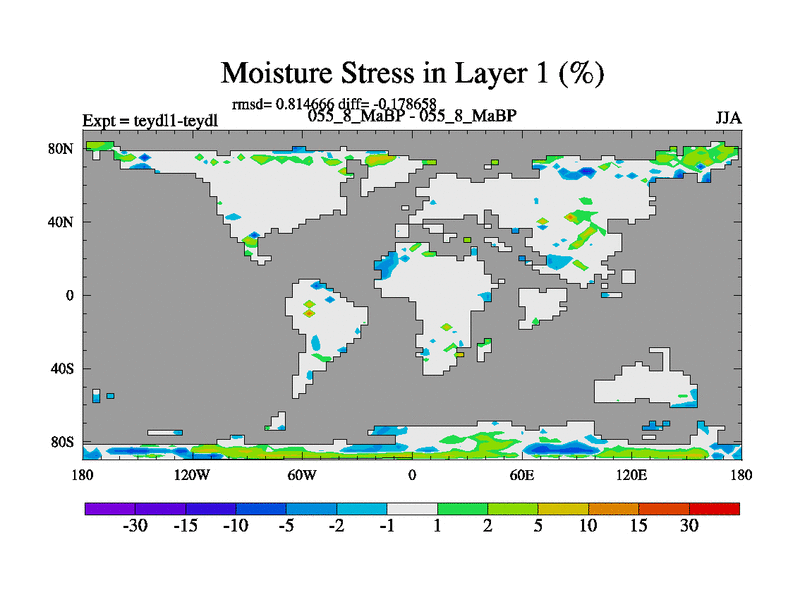Click the plot title Moisture Stress in Layer 1
800x600 pixels.
[412, 73]
